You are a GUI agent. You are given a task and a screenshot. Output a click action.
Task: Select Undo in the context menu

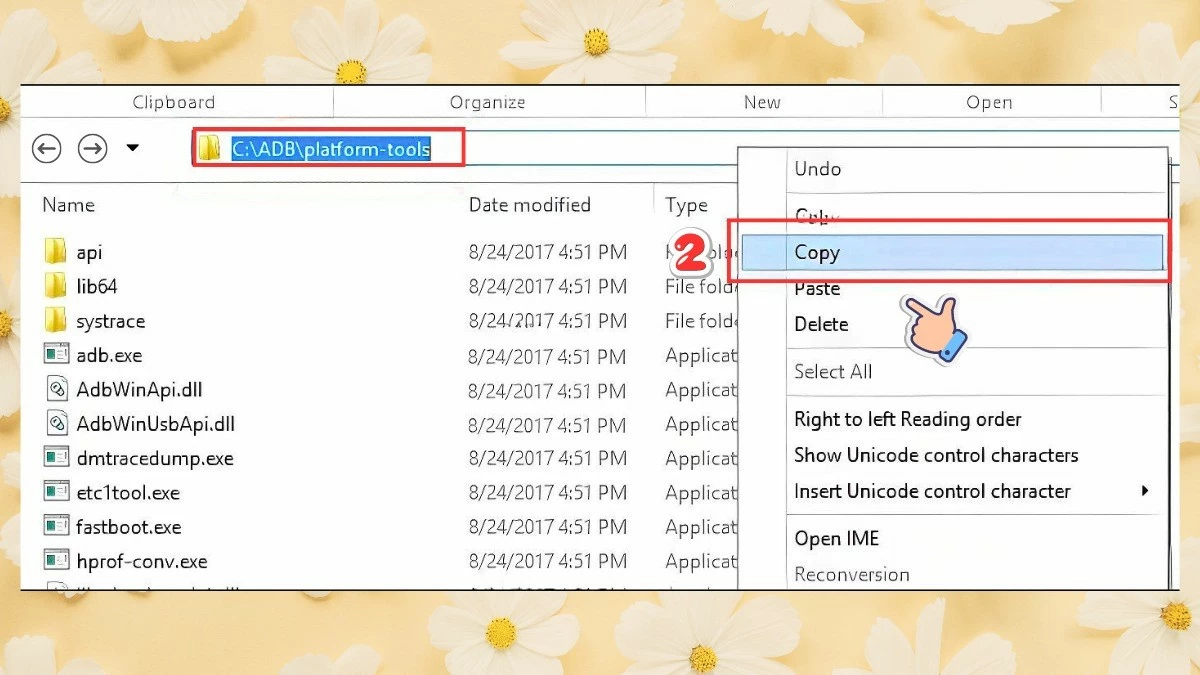(817, 169)
